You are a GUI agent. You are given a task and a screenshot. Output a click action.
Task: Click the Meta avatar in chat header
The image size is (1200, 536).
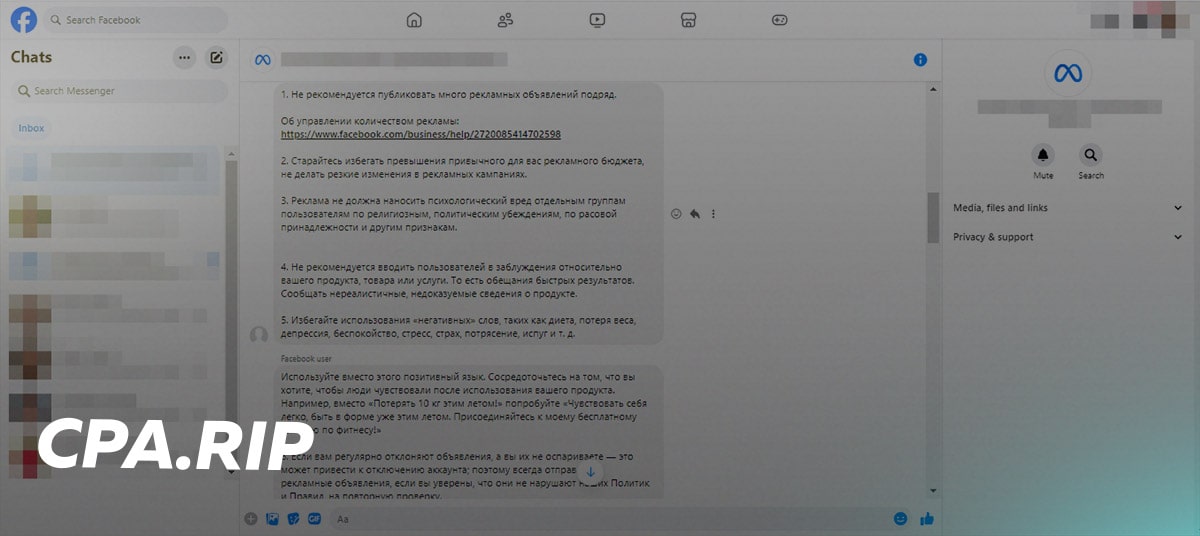[x=263, y=60]
